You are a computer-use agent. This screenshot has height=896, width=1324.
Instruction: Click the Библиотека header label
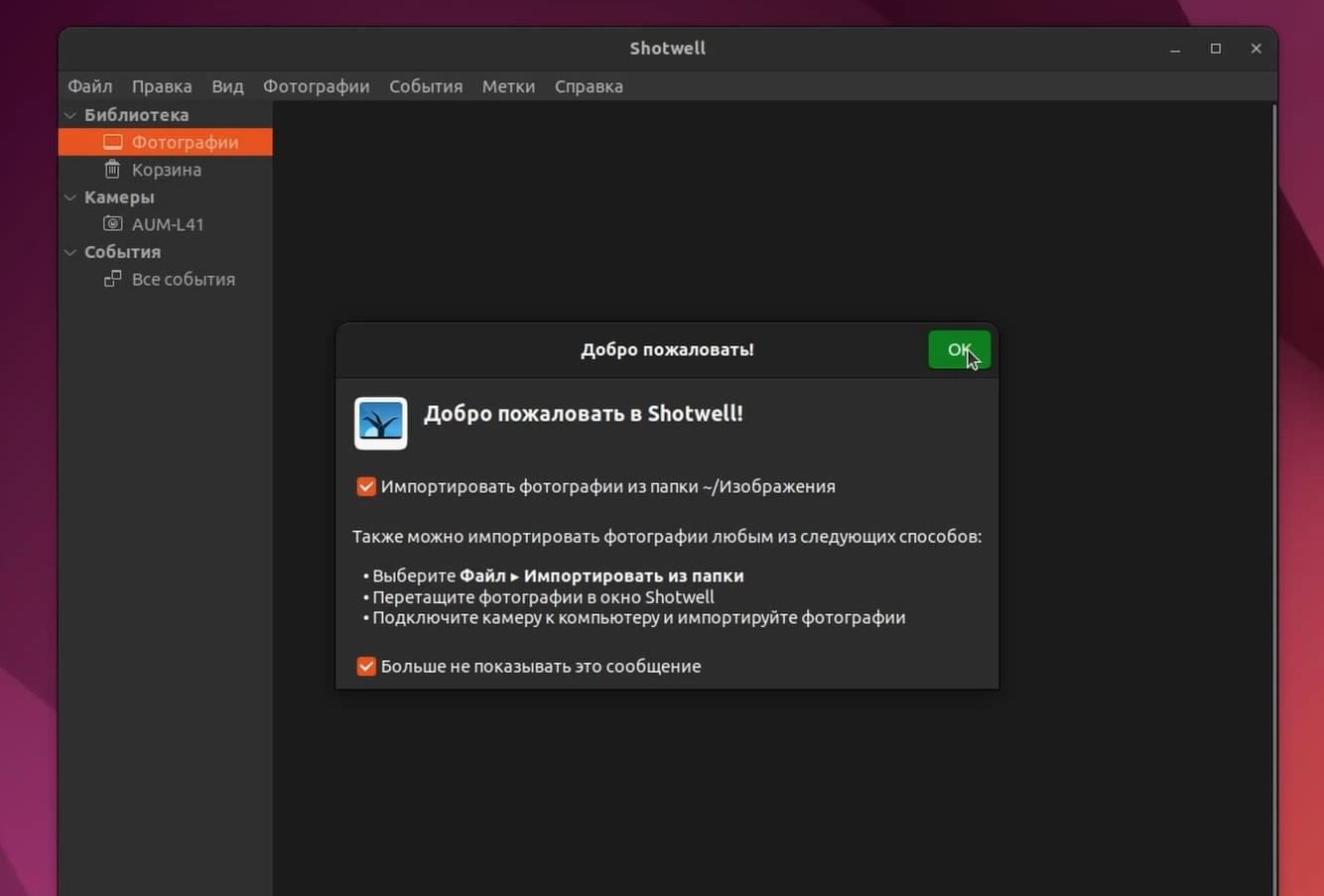click(136, 115)
